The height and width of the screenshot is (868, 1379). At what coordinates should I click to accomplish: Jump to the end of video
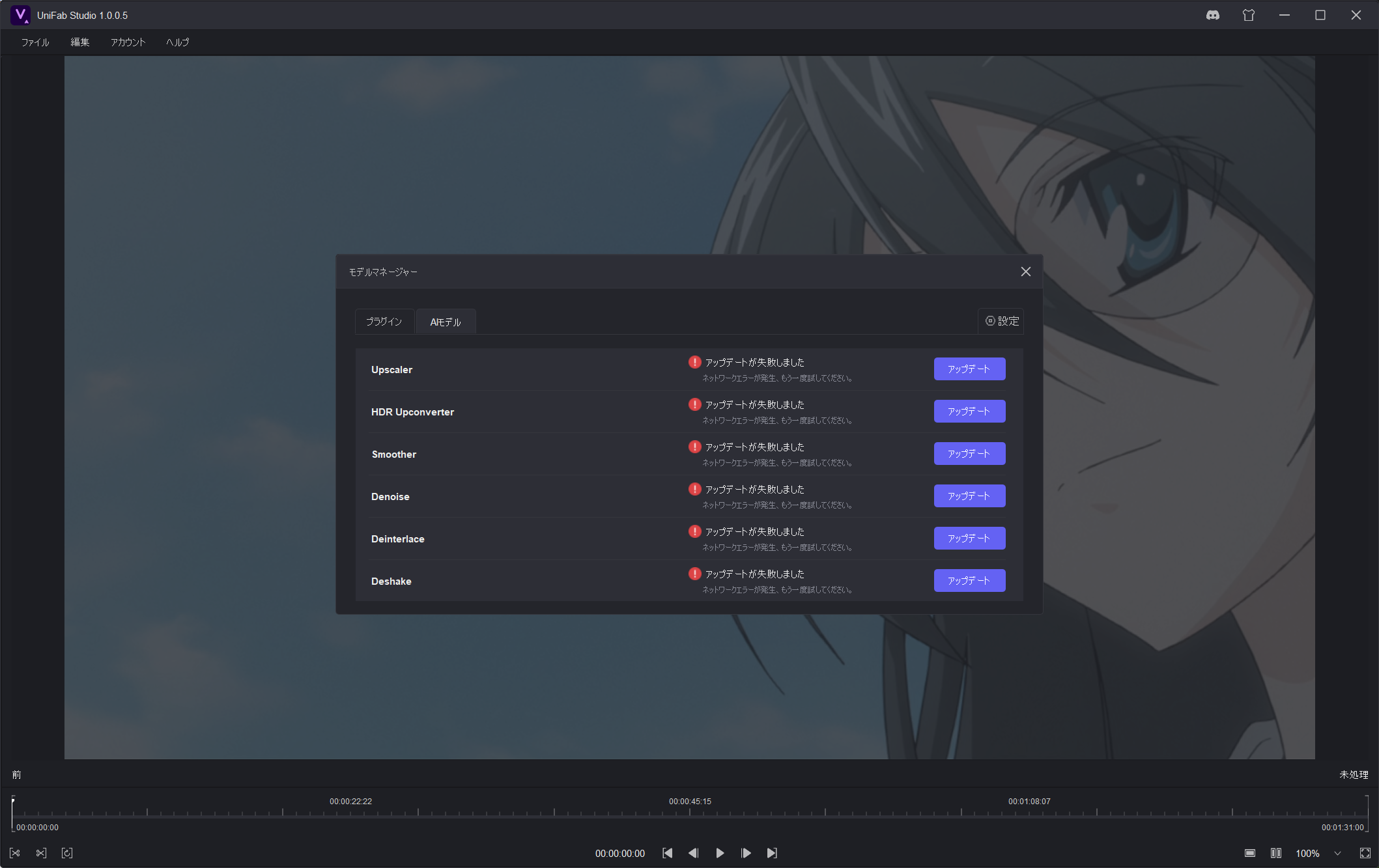tap(772, 853)
